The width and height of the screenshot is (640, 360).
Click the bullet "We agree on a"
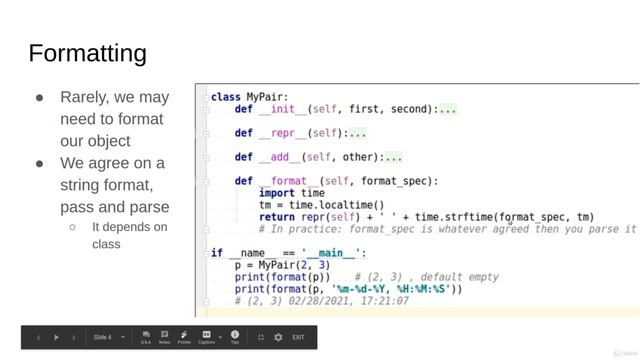(x=112, y=163)
